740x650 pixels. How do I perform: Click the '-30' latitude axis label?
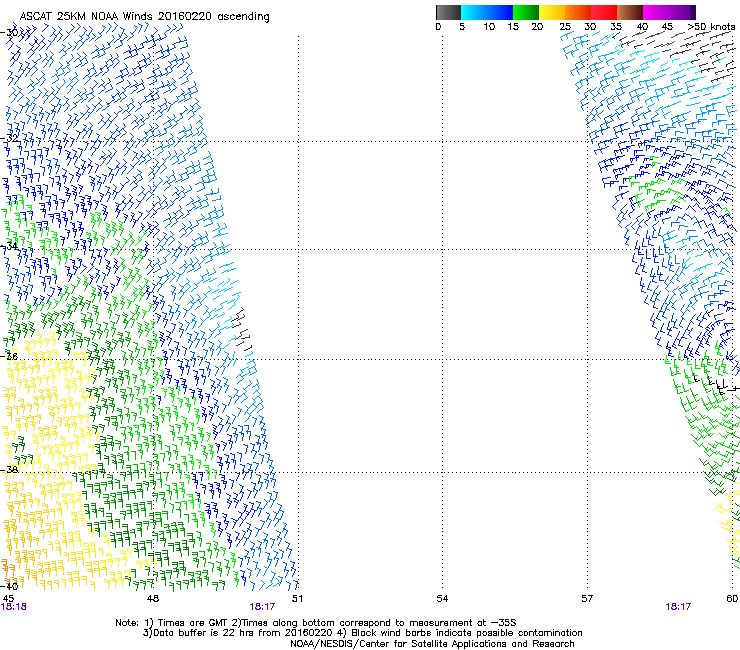9,33
